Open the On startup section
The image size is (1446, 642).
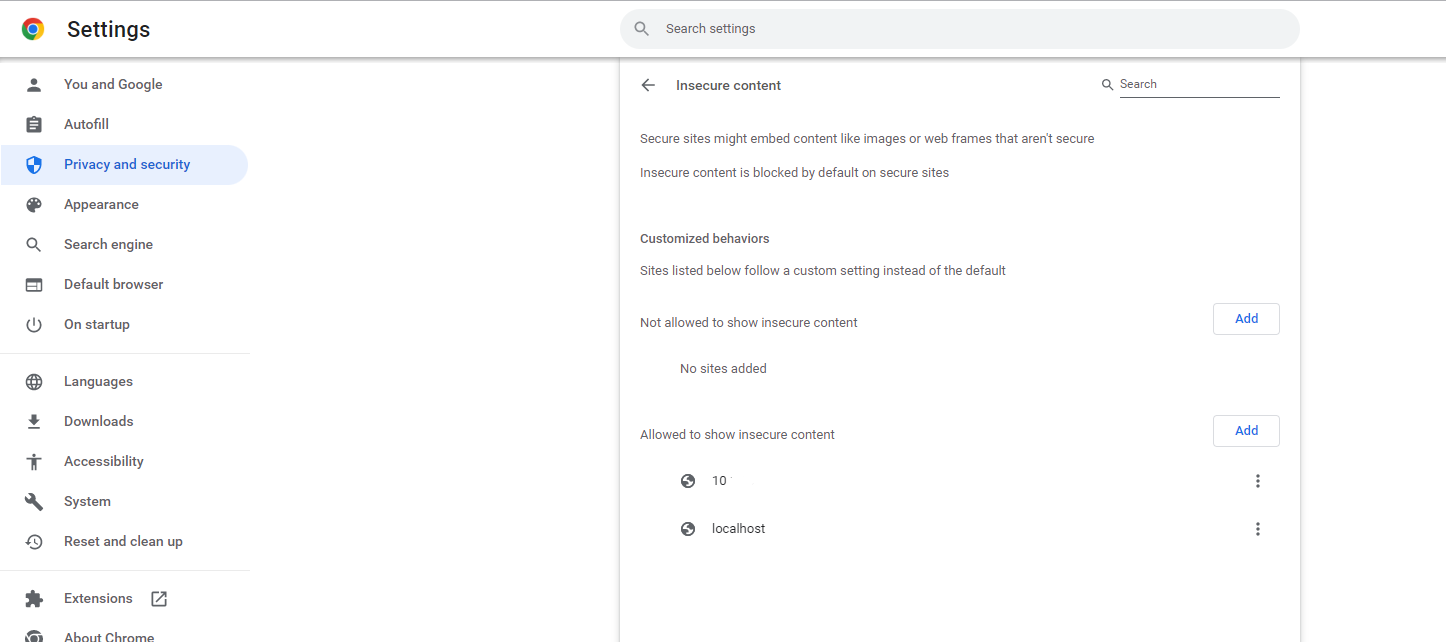(x=97, y=325)
